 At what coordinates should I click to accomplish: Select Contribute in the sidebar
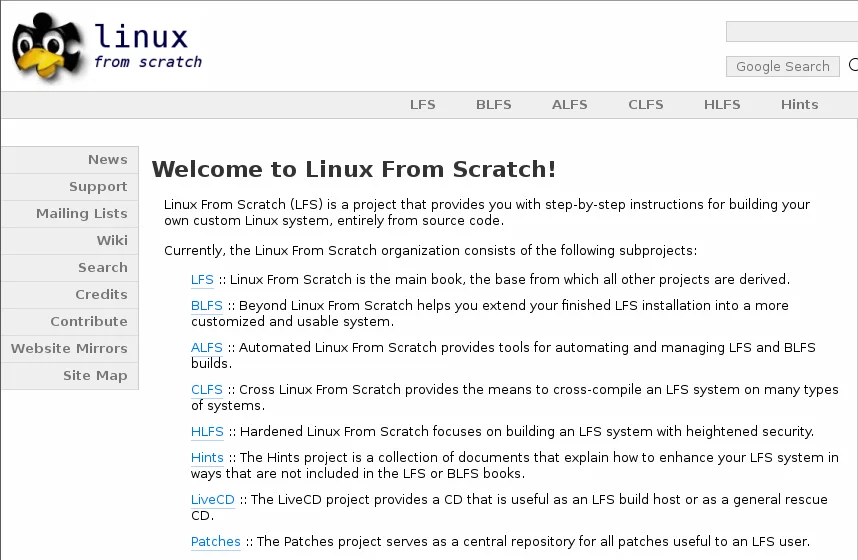click(x=69, y=321)
